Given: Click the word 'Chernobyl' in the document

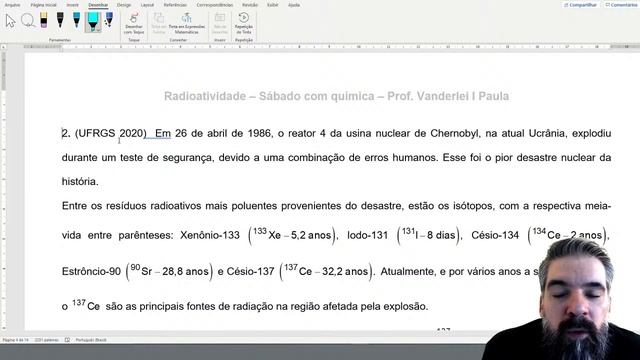Looking at the screenshot, I should tap(454, 133).
